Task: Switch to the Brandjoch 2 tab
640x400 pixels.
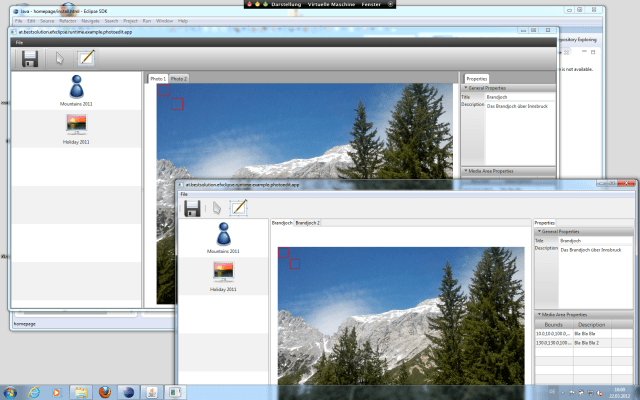Action: coord(308,222)
